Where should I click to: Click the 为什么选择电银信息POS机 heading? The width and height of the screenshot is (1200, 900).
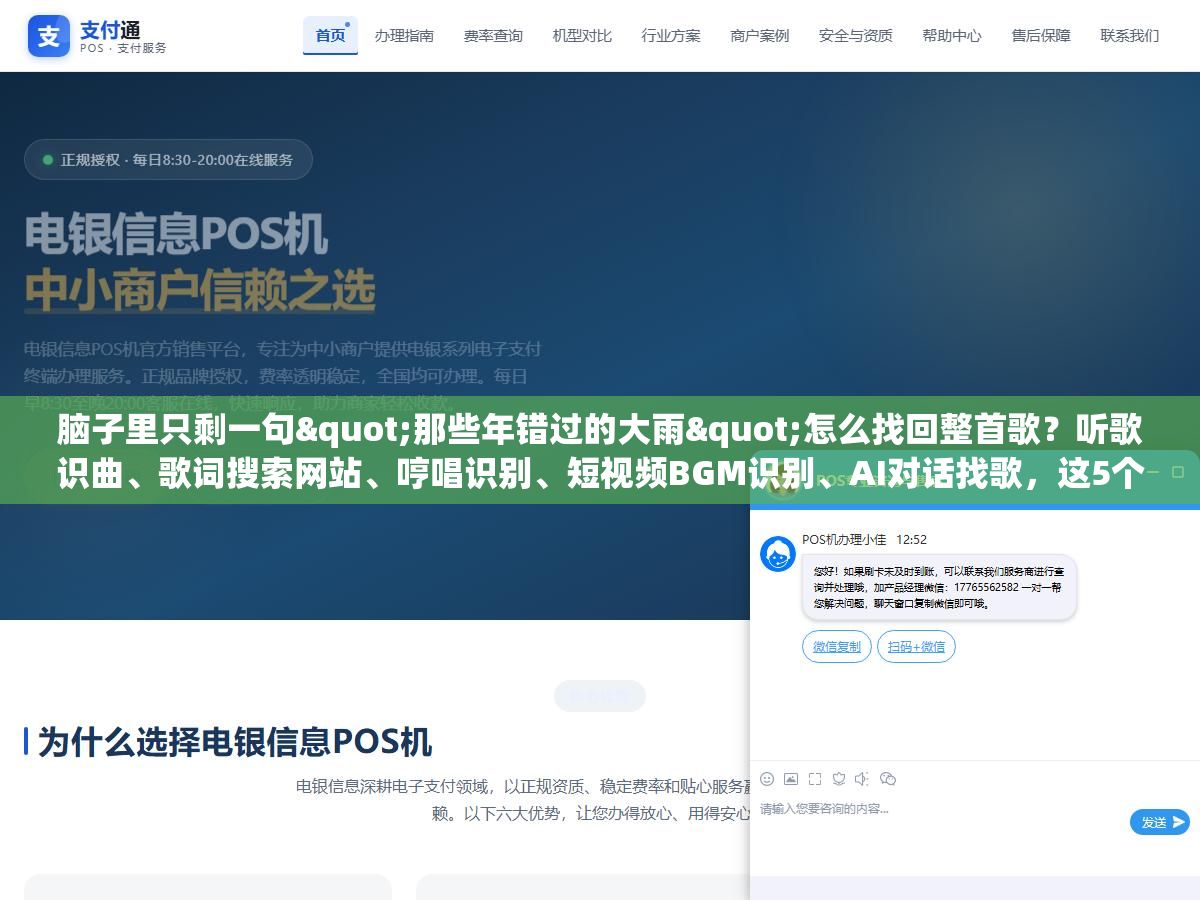[x=235, y=742]
